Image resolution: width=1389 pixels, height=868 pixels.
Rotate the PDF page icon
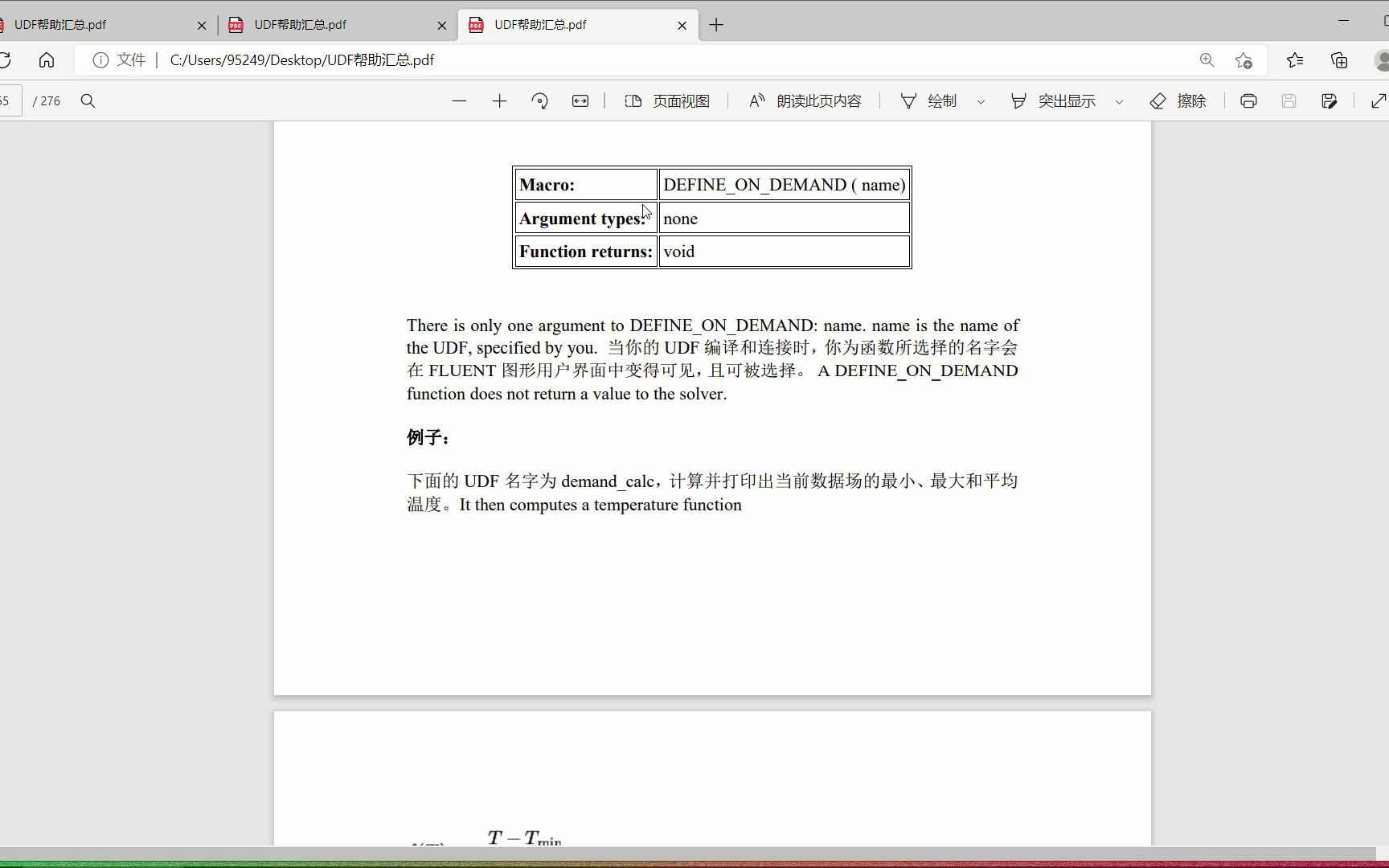click(540, 101)
